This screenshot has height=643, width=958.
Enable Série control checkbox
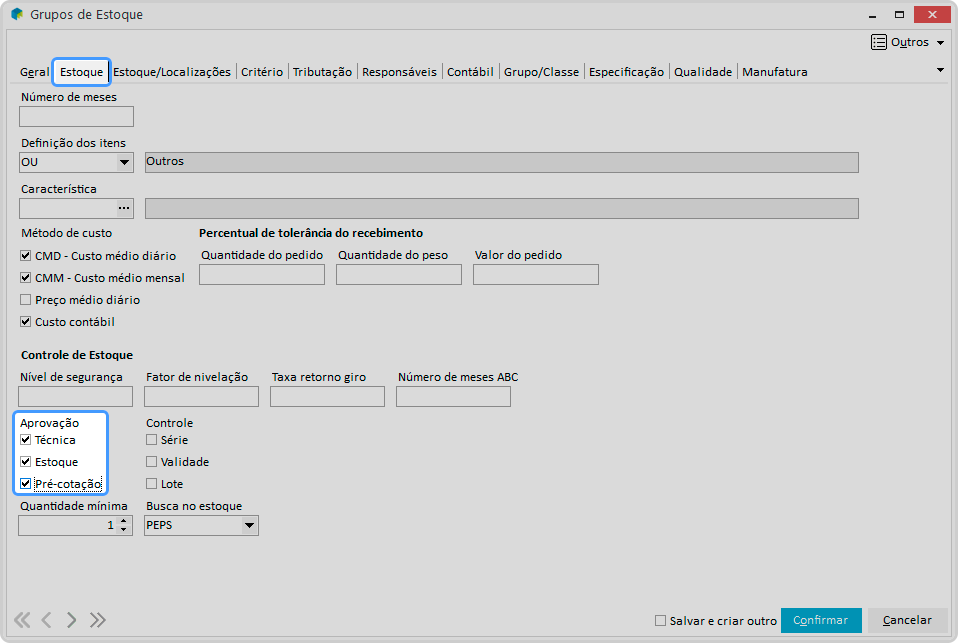pos(152,439)
